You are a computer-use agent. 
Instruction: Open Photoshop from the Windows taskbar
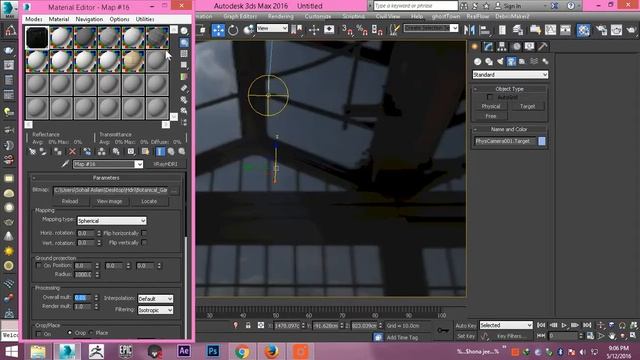point(213,351)
